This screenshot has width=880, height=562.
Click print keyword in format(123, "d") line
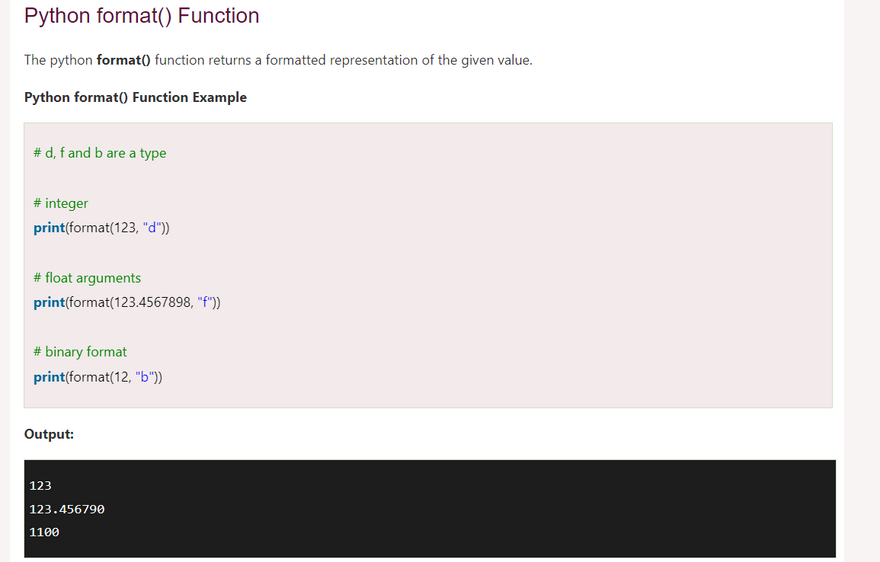coord(49,227)
